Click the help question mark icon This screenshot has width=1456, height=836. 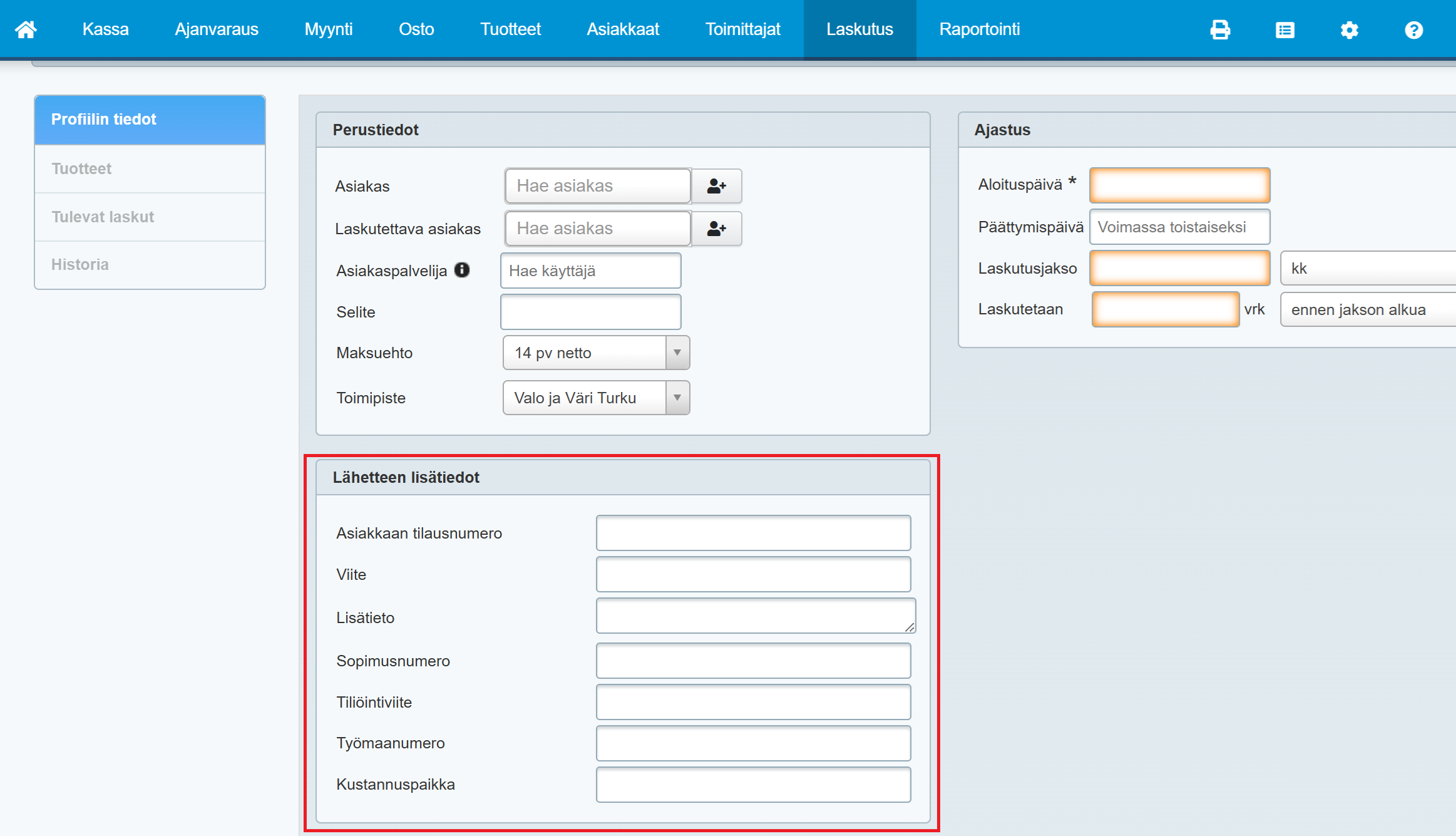(1413, 29)
